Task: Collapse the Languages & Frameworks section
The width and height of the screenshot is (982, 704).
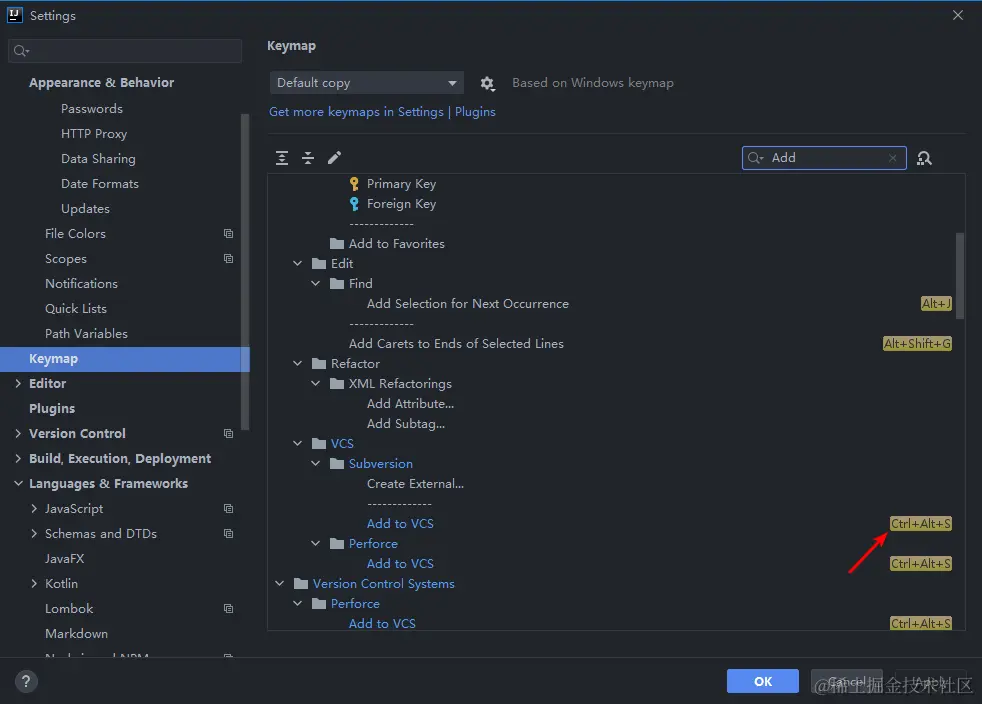Action: [x=18, y=484]
